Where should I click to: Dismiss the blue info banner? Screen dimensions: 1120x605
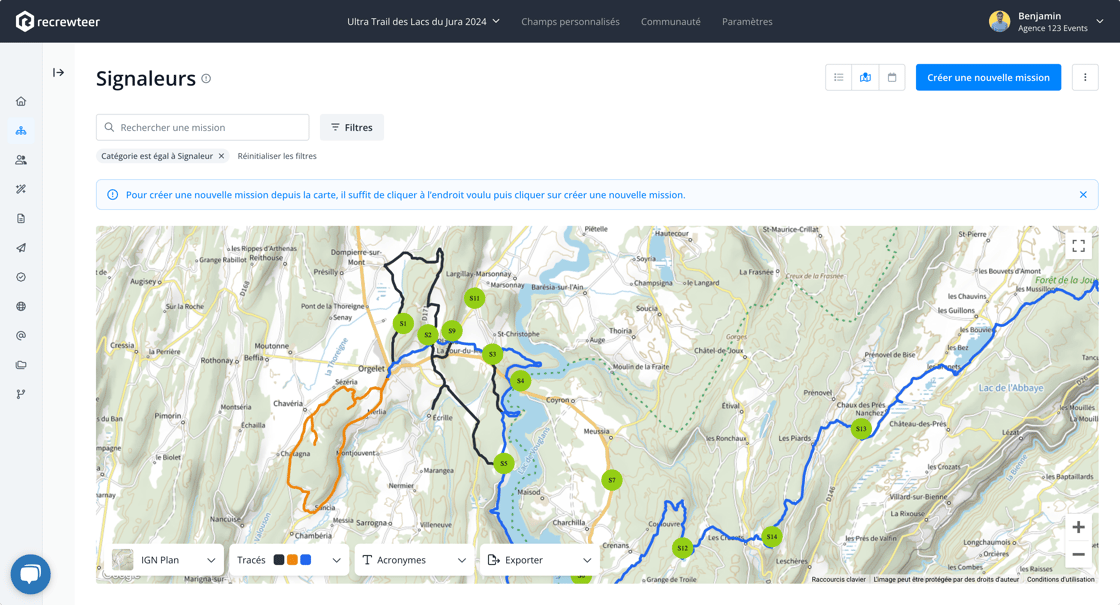click(1083, 194)
